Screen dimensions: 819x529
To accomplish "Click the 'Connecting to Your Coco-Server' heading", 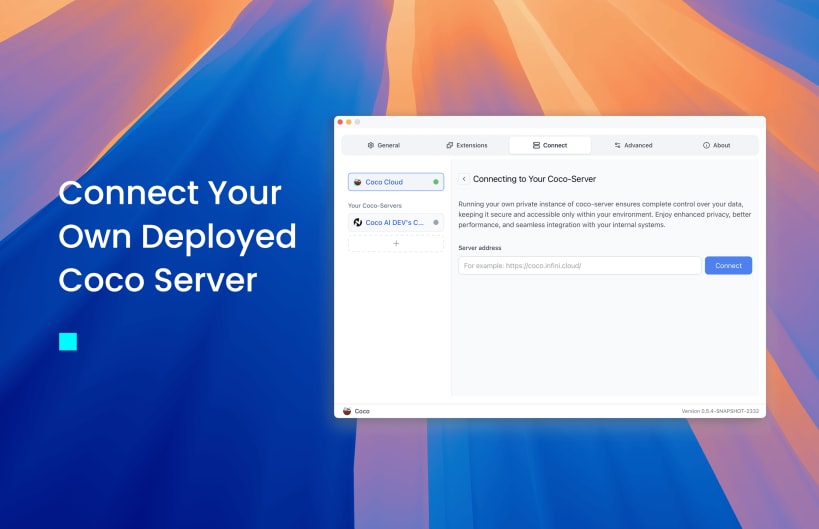I will click(534, 179).
